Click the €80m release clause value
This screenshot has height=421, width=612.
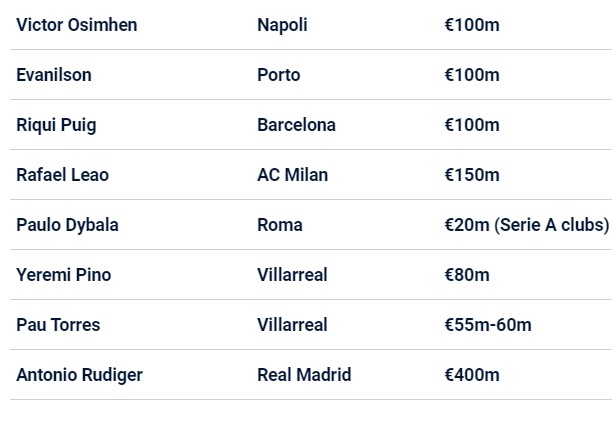(467, 275)
